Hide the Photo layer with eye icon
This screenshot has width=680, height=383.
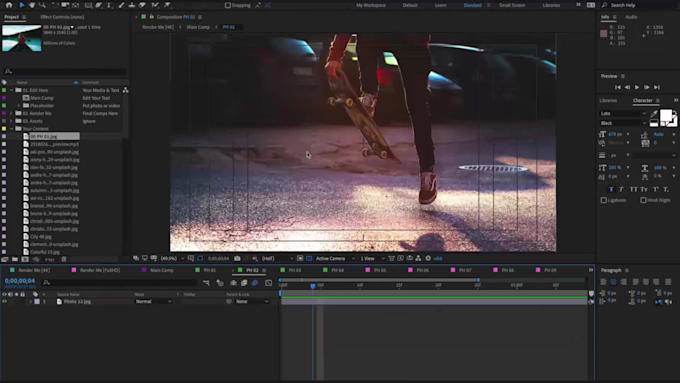coord(4,301)
